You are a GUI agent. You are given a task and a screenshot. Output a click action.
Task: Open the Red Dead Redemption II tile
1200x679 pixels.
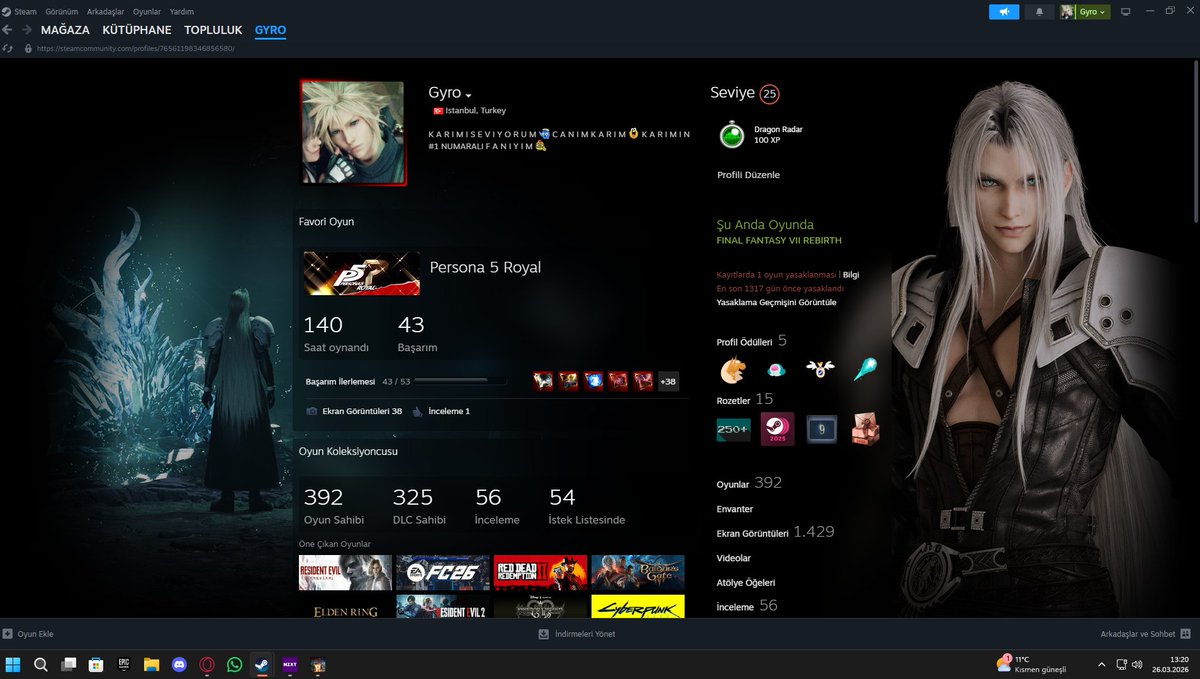540,572
